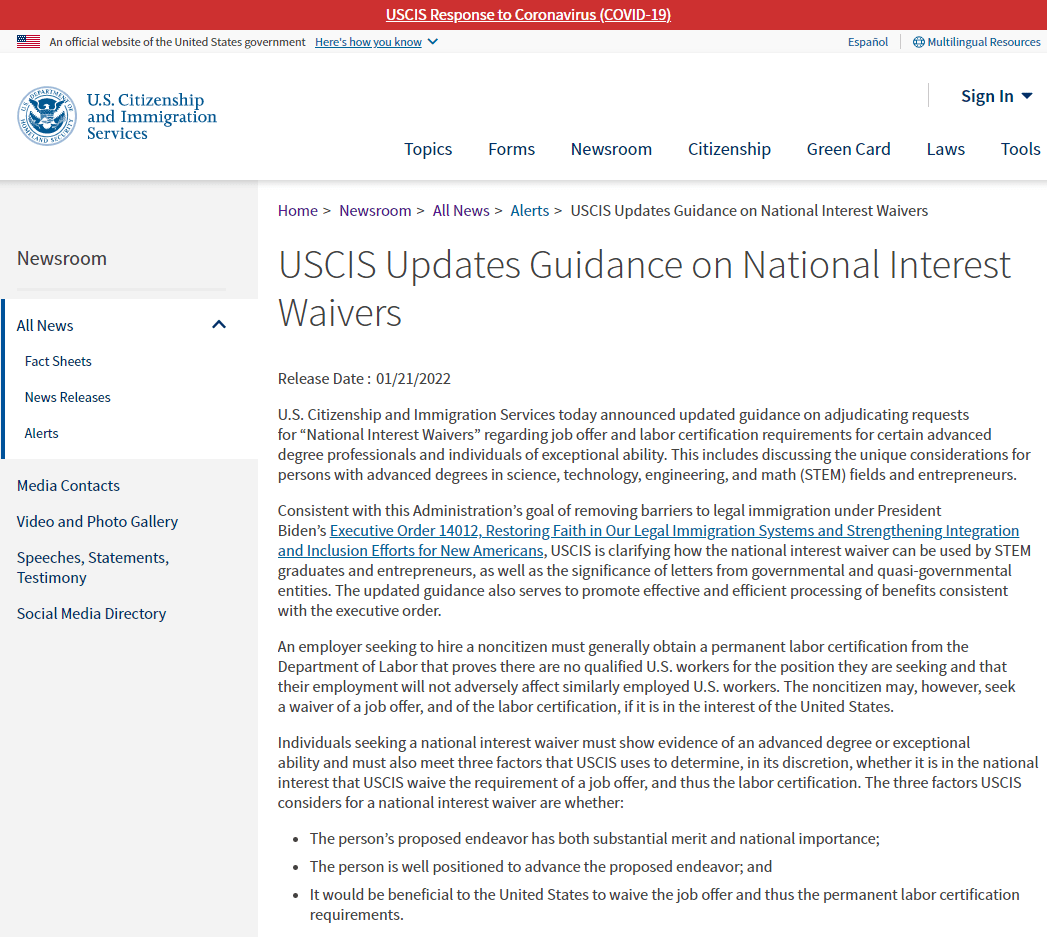Screen dimensions: 1047x937
Task: Click the breadcrumb text 'USCIS Updates Guidance on National Interest Waivers'
Action: tap(749, 210)
